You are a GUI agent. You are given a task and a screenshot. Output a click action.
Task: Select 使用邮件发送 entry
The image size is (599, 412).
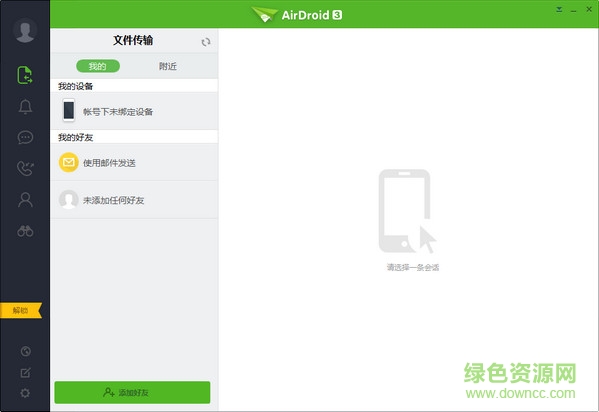click(134, 162)
